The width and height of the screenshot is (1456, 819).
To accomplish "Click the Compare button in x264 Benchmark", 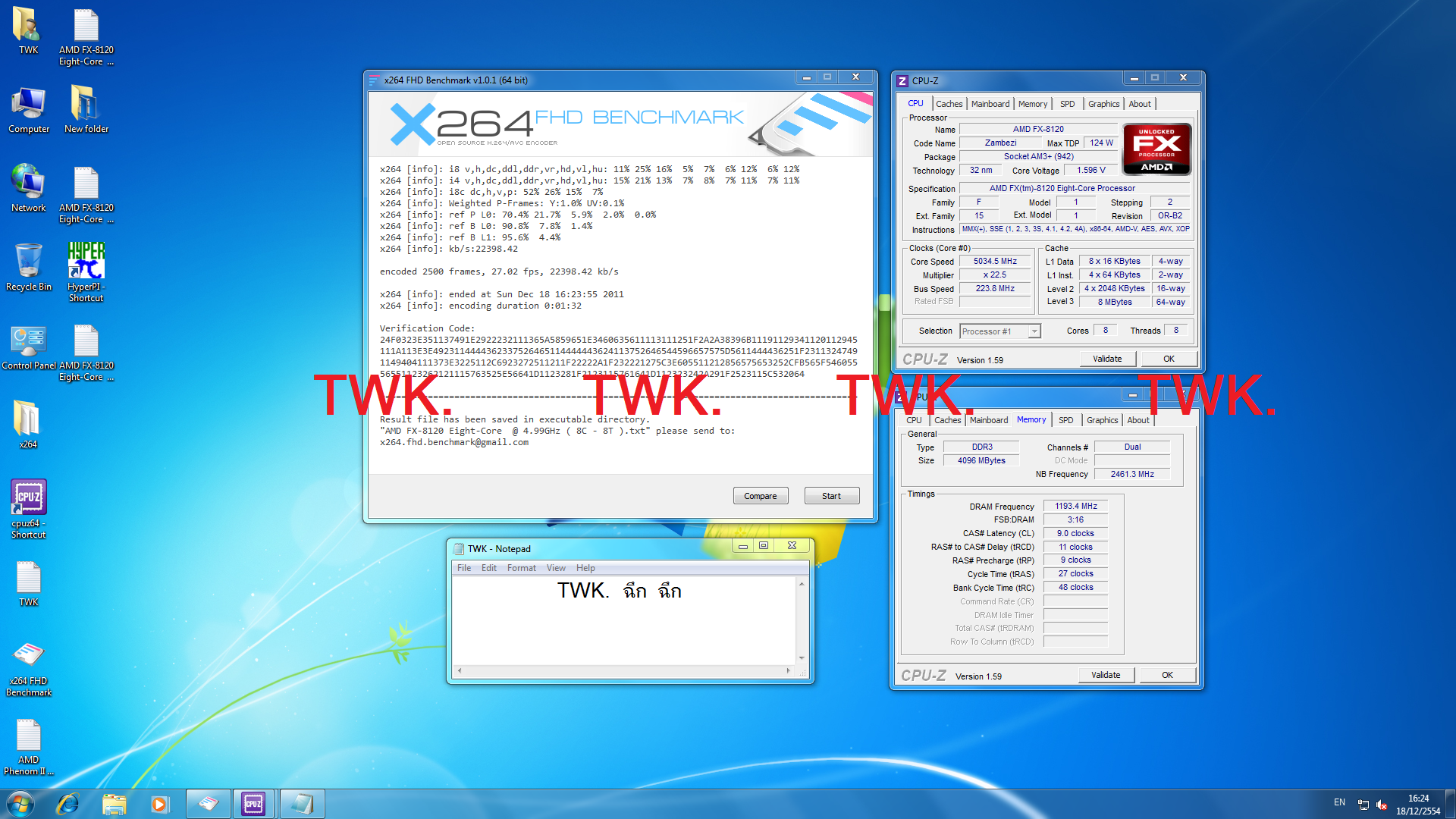I will [x=760, y=496].
